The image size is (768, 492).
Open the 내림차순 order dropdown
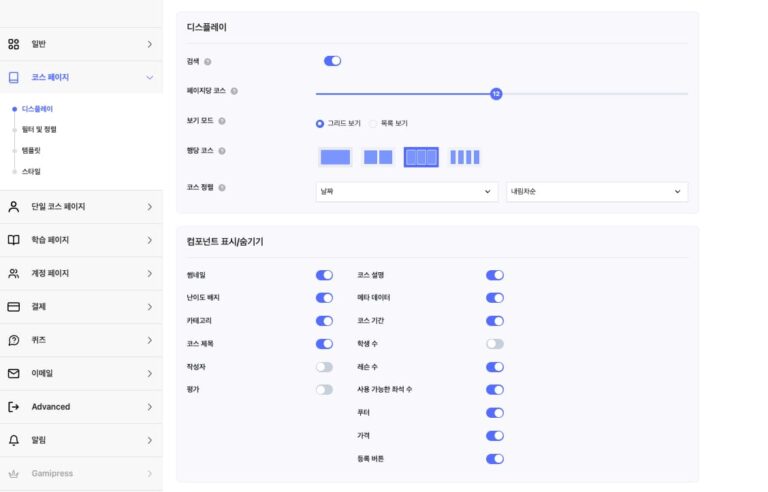pyautogui.click(x=596, y=191)
